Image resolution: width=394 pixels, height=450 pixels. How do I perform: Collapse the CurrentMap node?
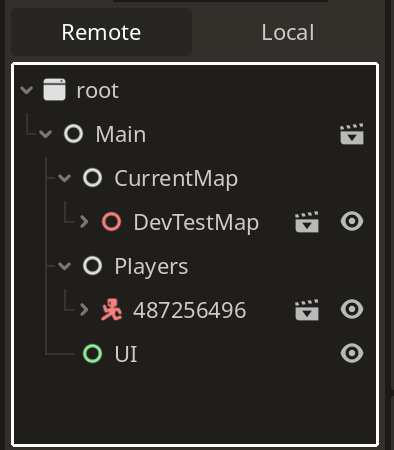click(x=64, y=178)
